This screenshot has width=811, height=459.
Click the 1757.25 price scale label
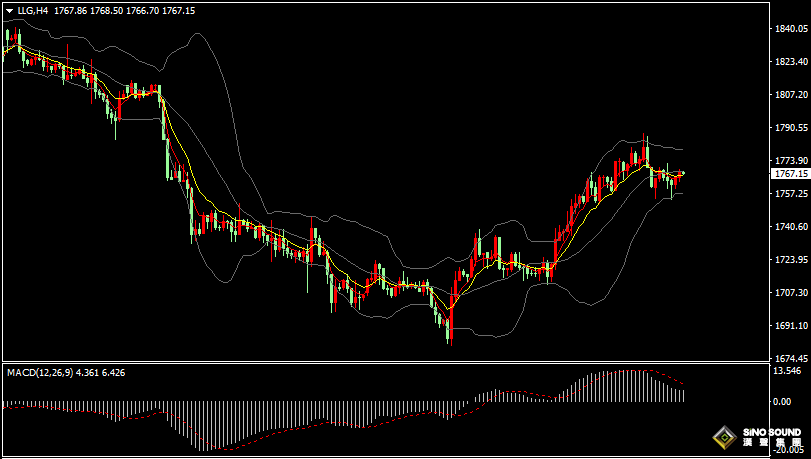pos(790,194)
